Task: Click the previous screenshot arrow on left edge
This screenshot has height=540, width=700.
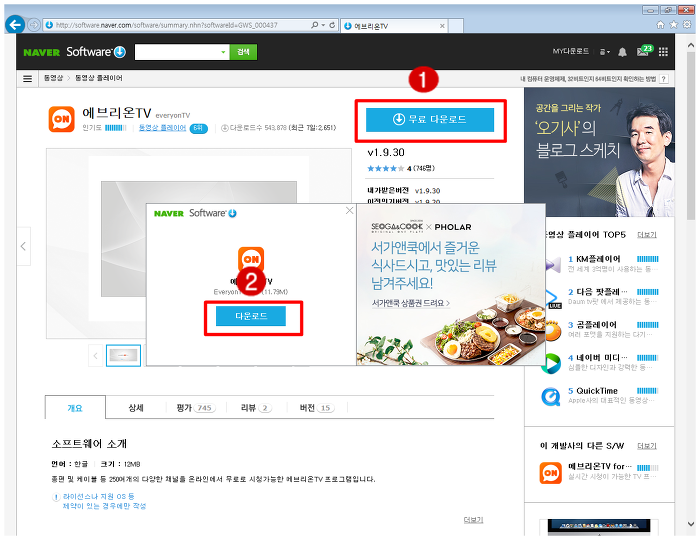Action: click(23, 246)
